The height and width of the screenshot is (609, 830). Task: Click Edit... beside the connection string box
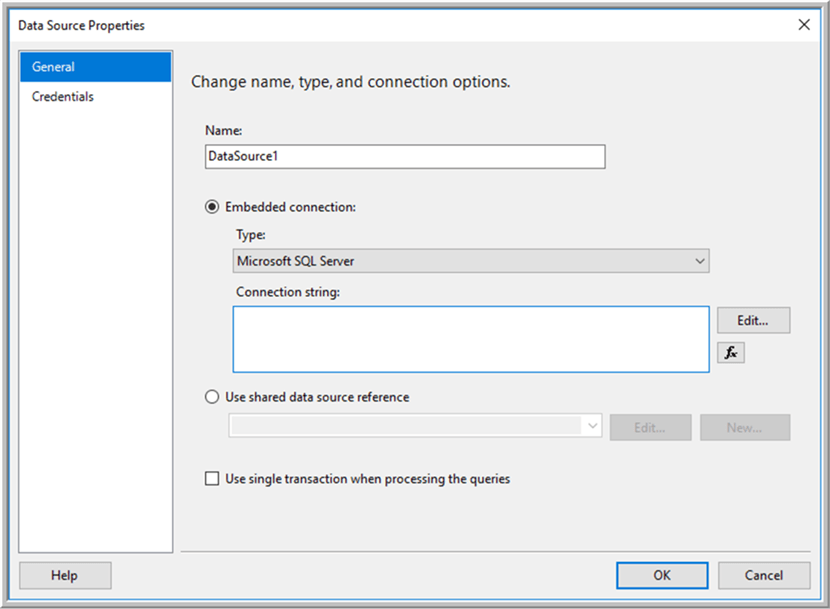tap(753, 320)
